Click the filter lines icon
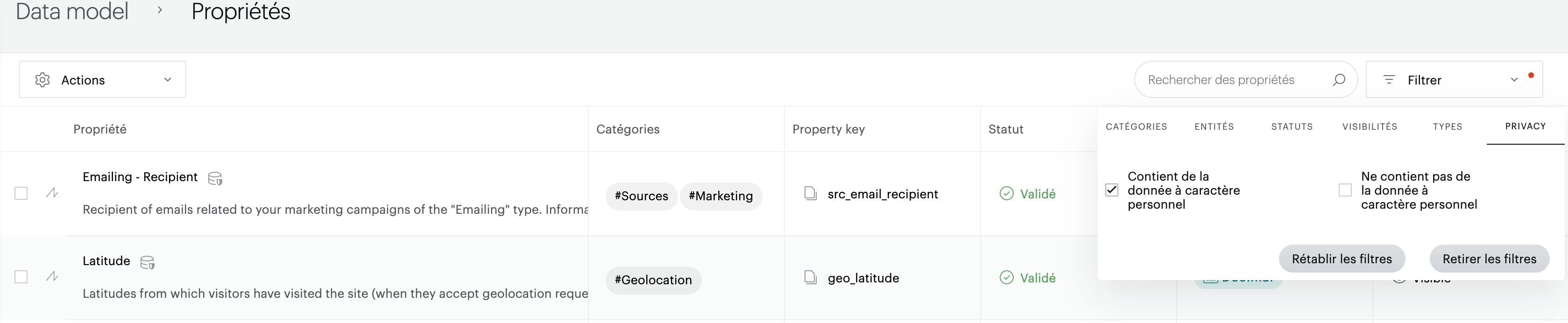Screen dimensions: 1568x323 (1389, 80)
